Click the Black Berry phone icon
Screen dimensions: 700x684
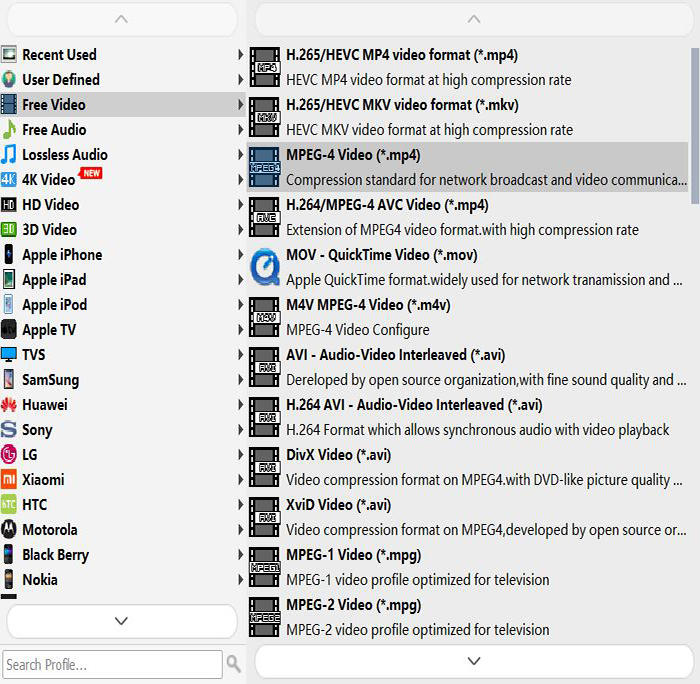pyautogui.click(x=9, y=555)
